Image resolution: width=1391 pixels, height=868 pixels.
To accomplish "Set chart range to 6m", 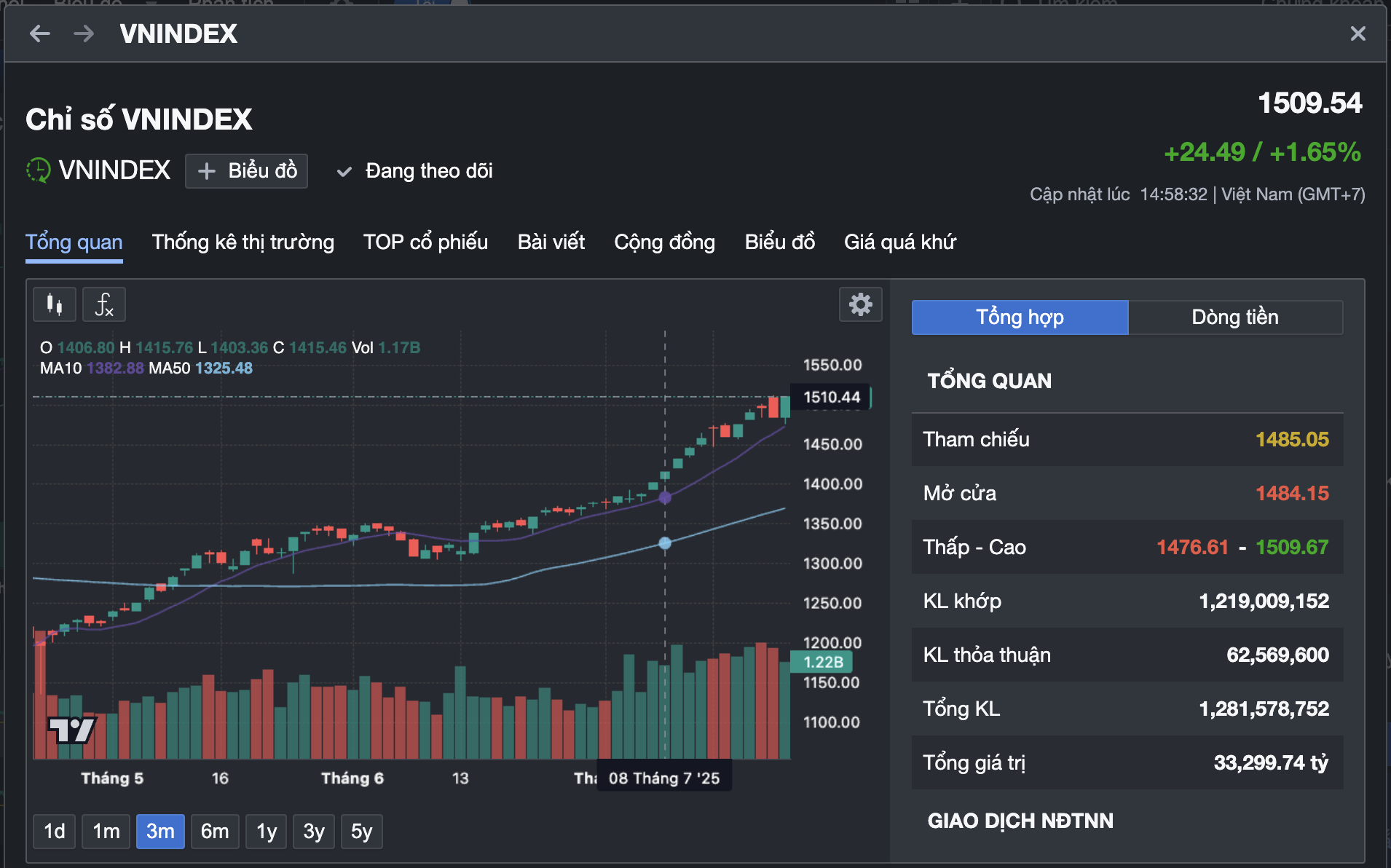I will pyautogui.click(x=215, y=832).
